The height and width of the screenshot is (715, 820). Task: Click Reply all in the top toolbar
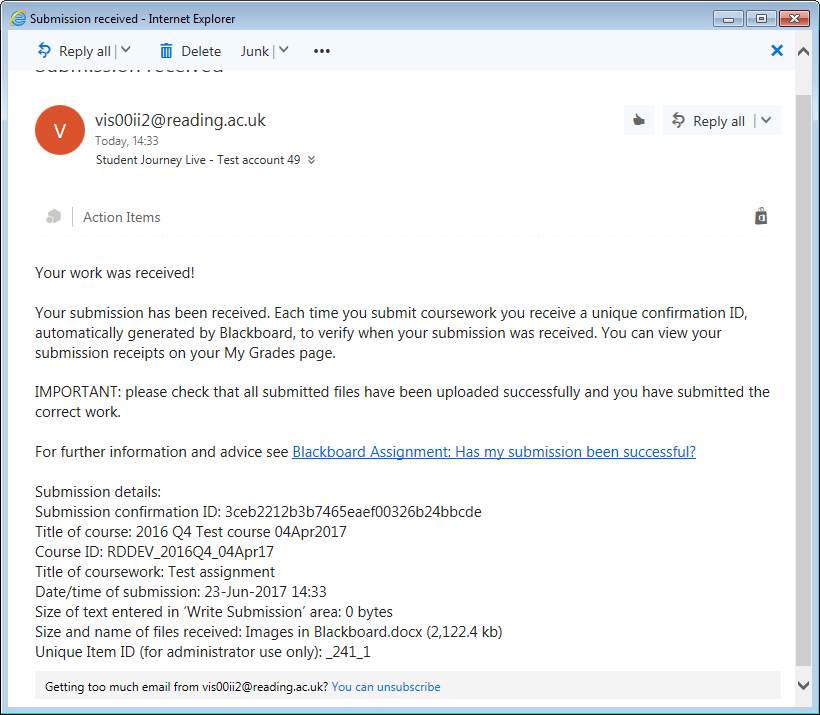[x=74, y=51]
